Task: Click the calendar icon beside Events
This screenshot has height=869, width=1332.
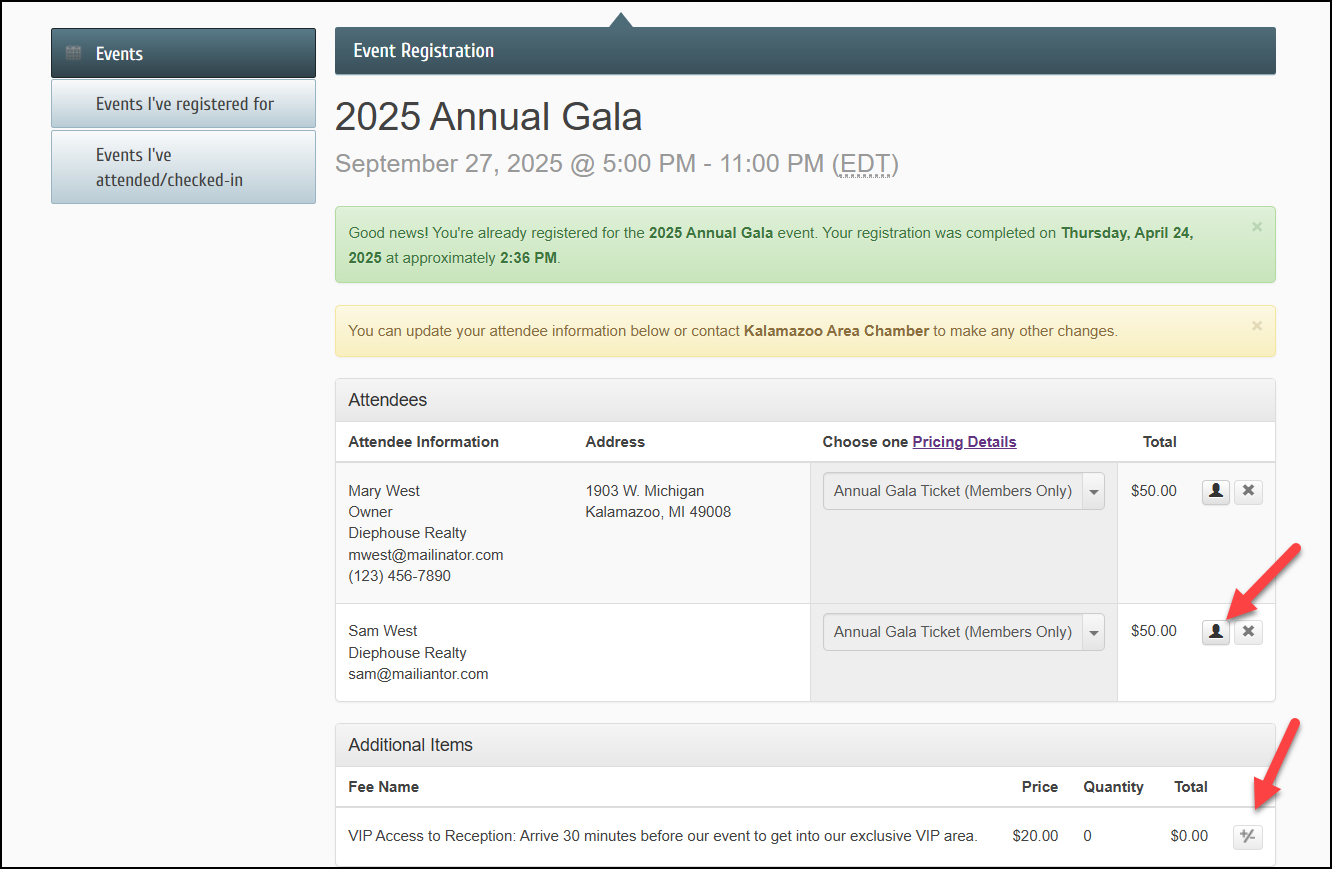Action: coord(73,54)
